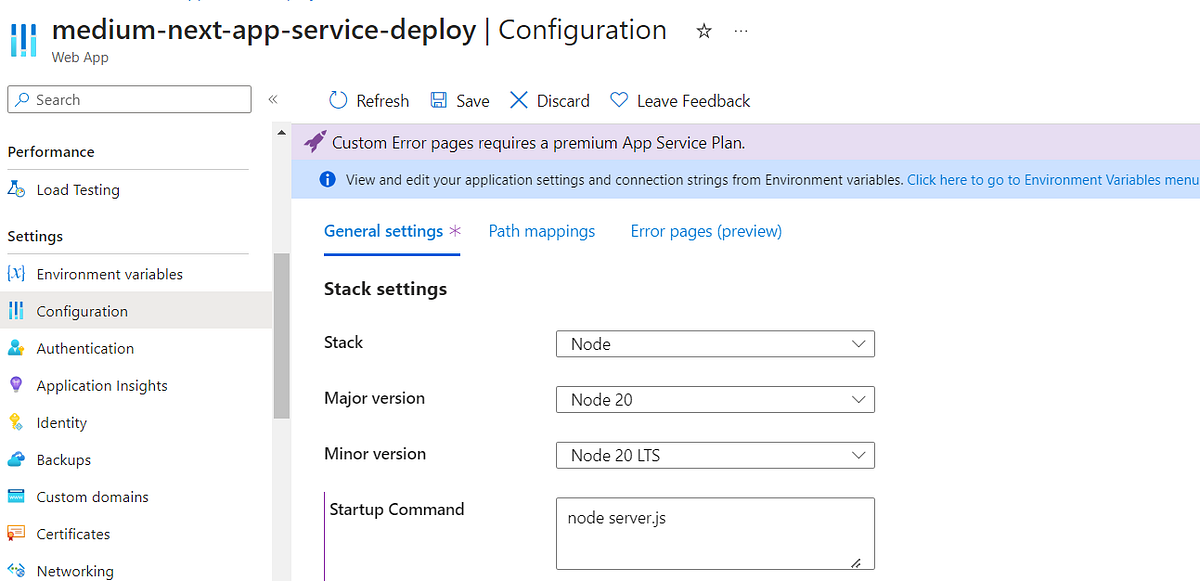Switch to the Path mappings tab
The height and width of the screenshot is (581, 1200).
click(x=542, y=231)
